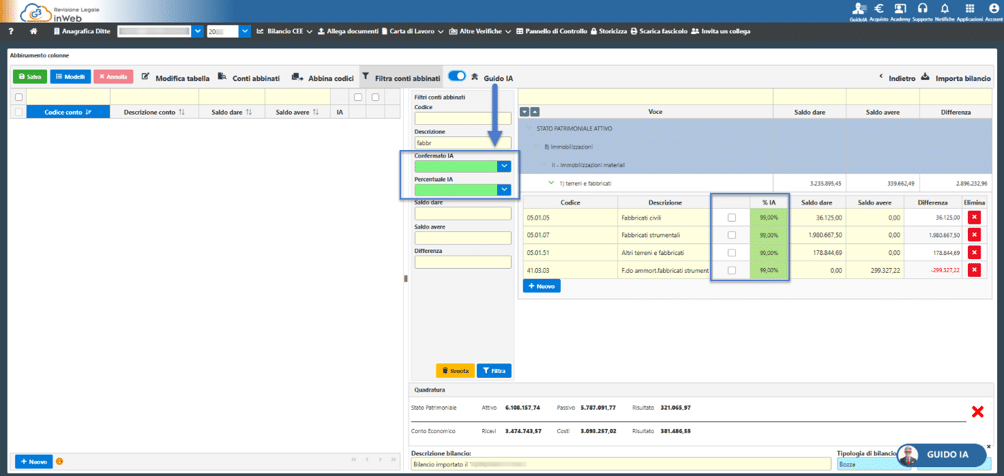Go to the home page icon
Viewport: 1004px width, 476px height.
(33, 31)
